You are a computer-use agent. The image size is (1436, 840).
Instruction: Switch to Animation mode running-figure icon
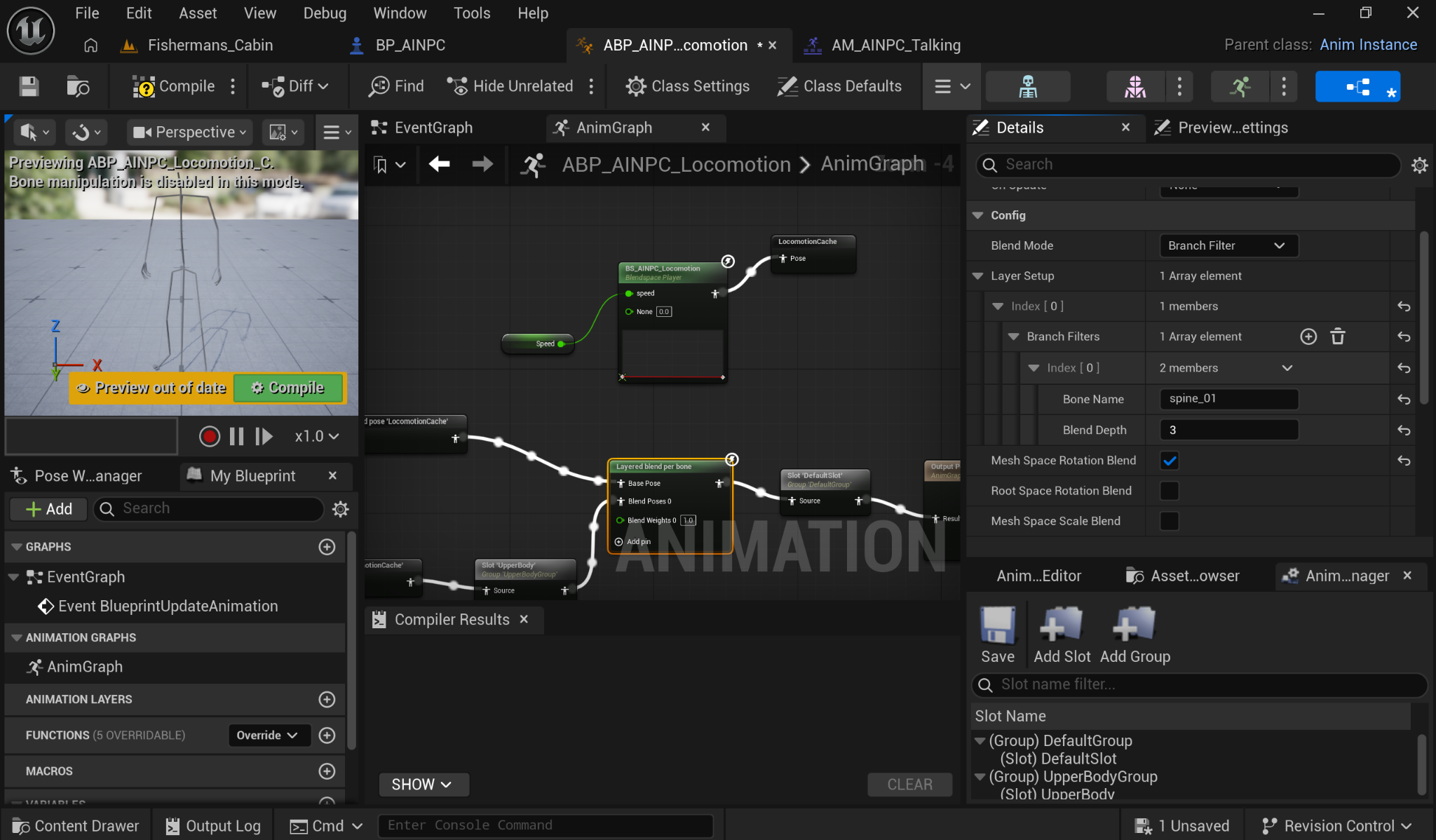click(x=1240, y=86)
